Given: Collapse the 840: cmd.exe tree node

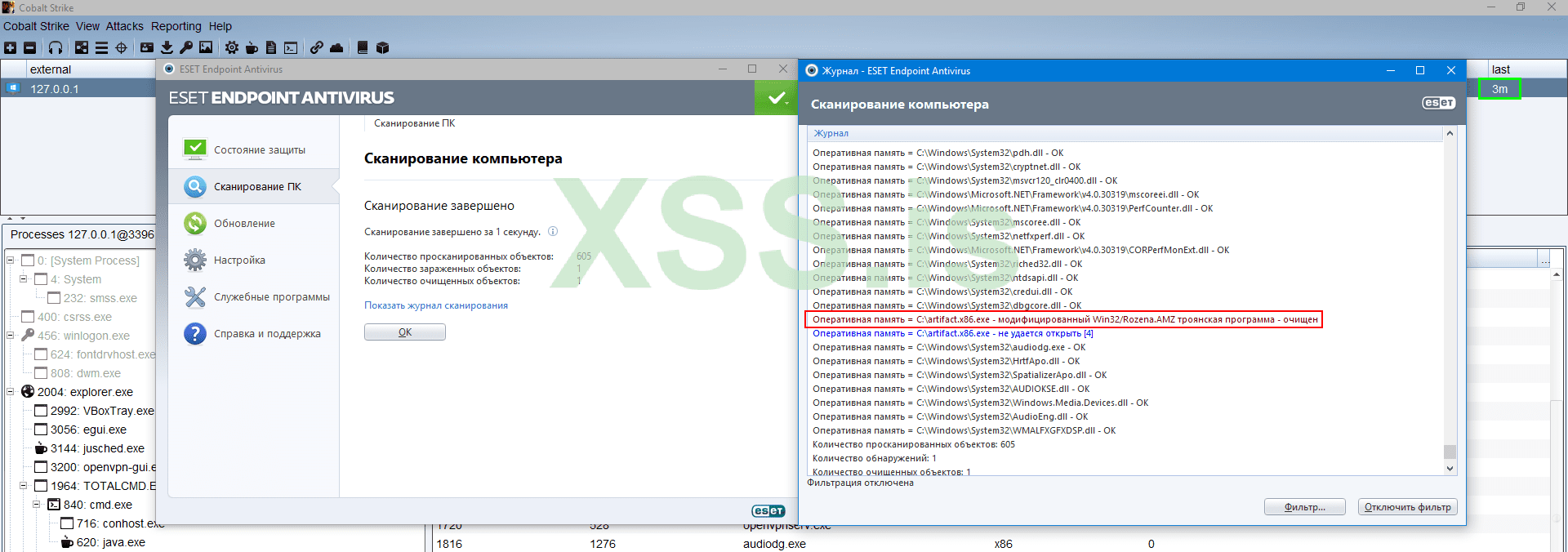Looking at the screenshot, I should point(37,505).
